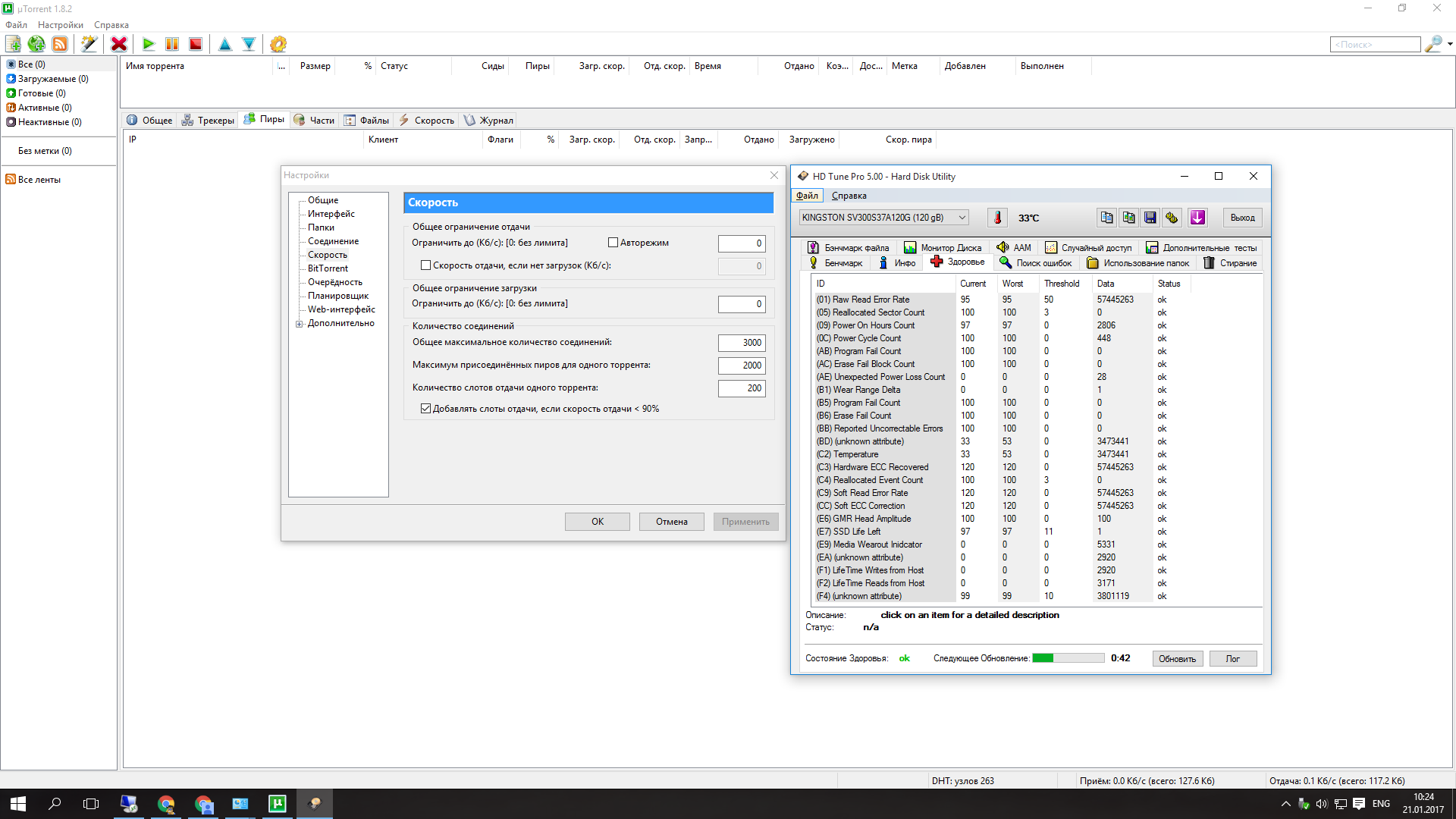Enable the Авторежим checkbox

tap(613, 243)
